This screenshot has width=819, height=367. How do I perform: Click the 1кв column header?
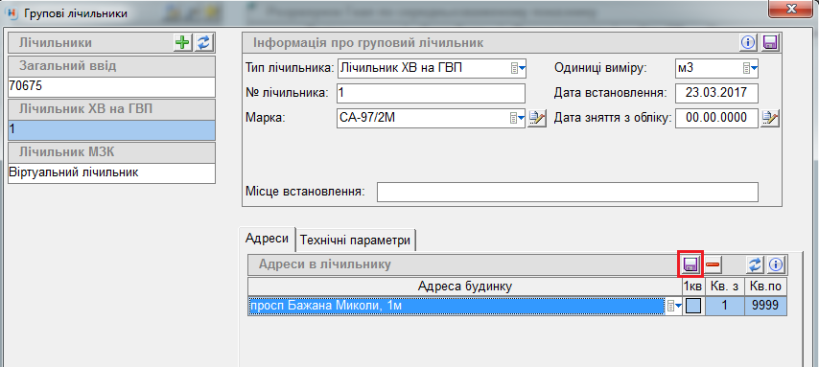(x=693, y=286)
